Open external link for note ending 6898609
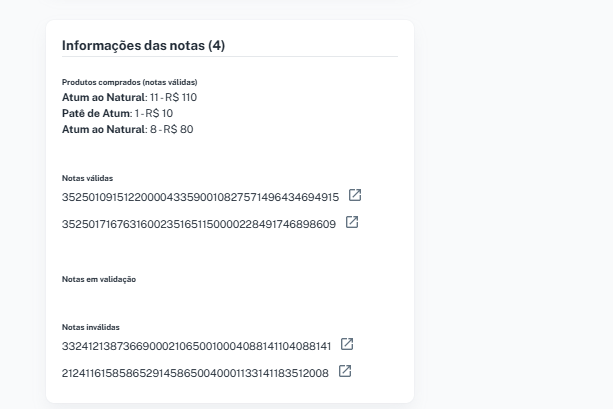Screen dimensions: 613x409 coord(352,222)
